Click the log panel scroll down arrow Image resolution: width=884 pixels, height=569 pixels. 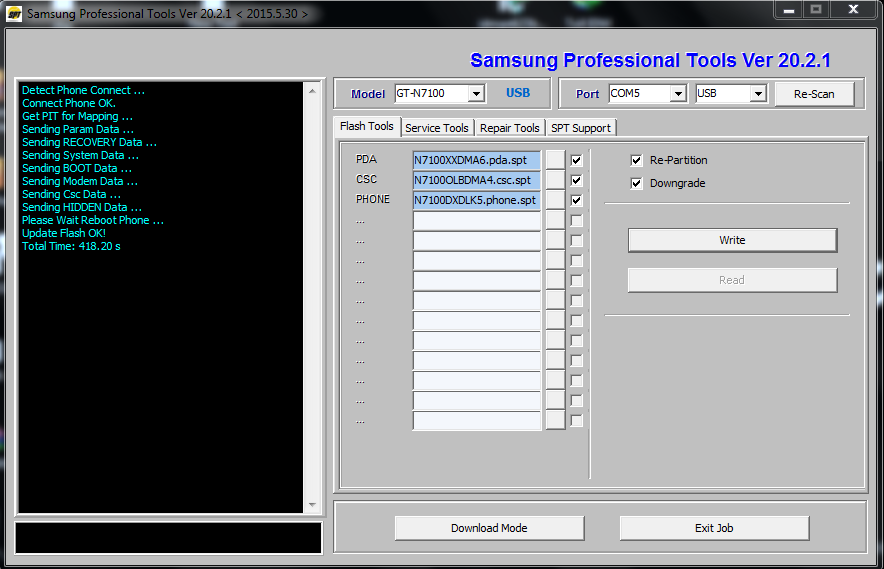coord(312,505)
